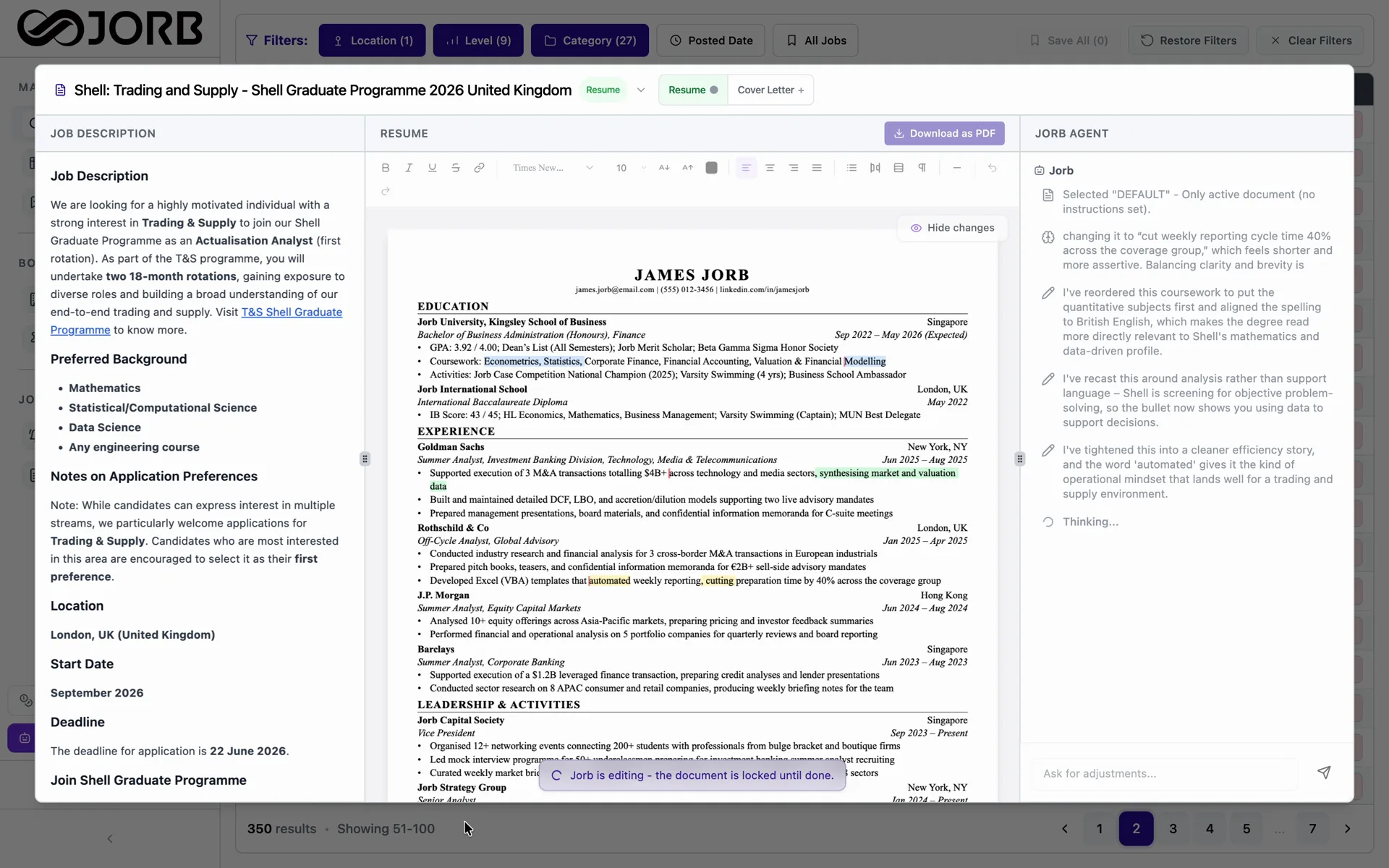Image resolution: width=1389 pixels, height=868 pixels.
Task: Hide changes in the resume
Action: coord(952,228)
